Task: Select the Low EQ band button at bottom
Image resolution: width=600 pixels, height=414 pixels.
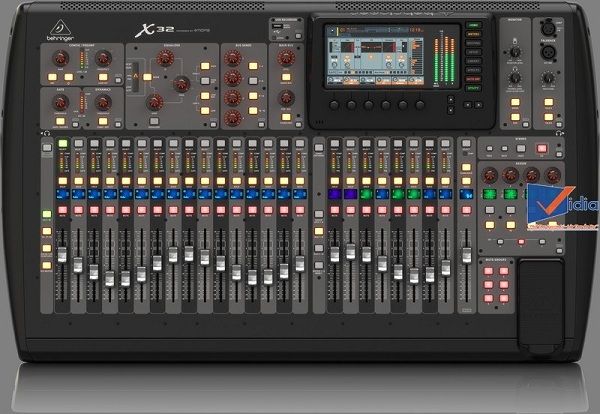Action: 205,111
